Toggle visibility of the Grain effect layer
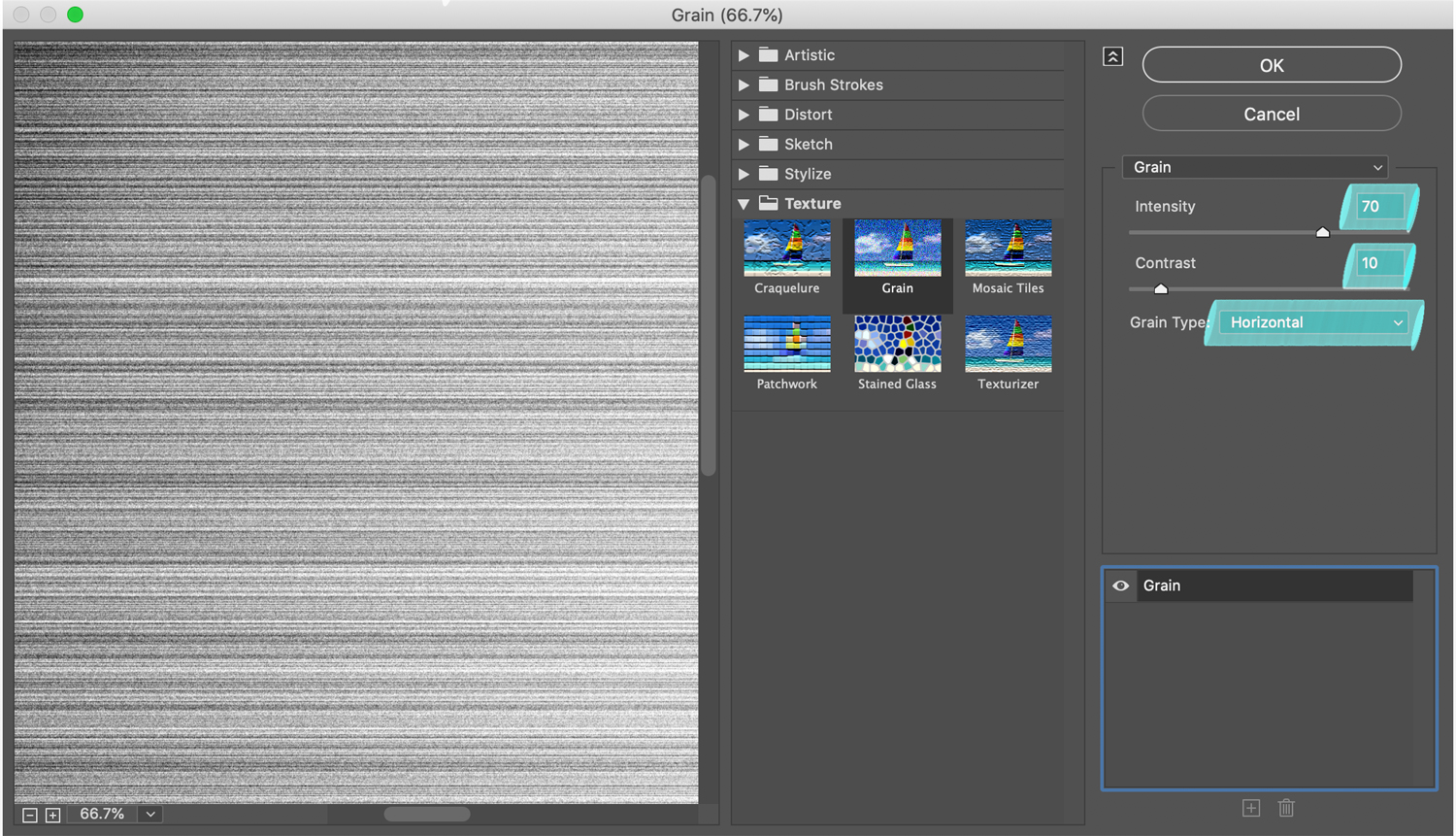Screen dimensions: 1456x836 click(1120, 585)
